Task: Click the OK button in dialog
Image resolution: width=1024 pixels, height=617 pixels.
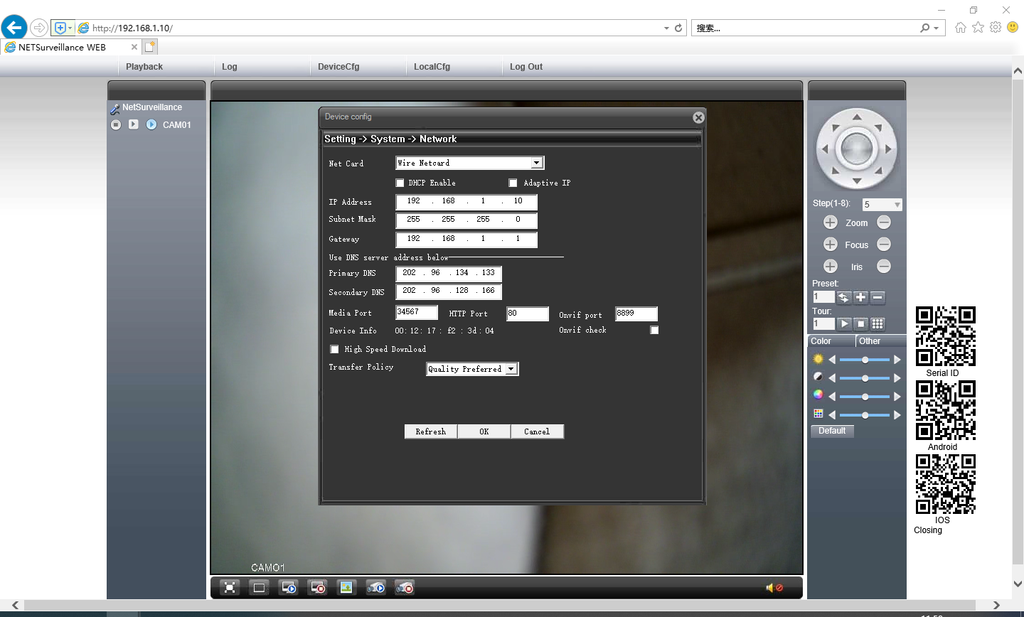Action: click(484, 431)
